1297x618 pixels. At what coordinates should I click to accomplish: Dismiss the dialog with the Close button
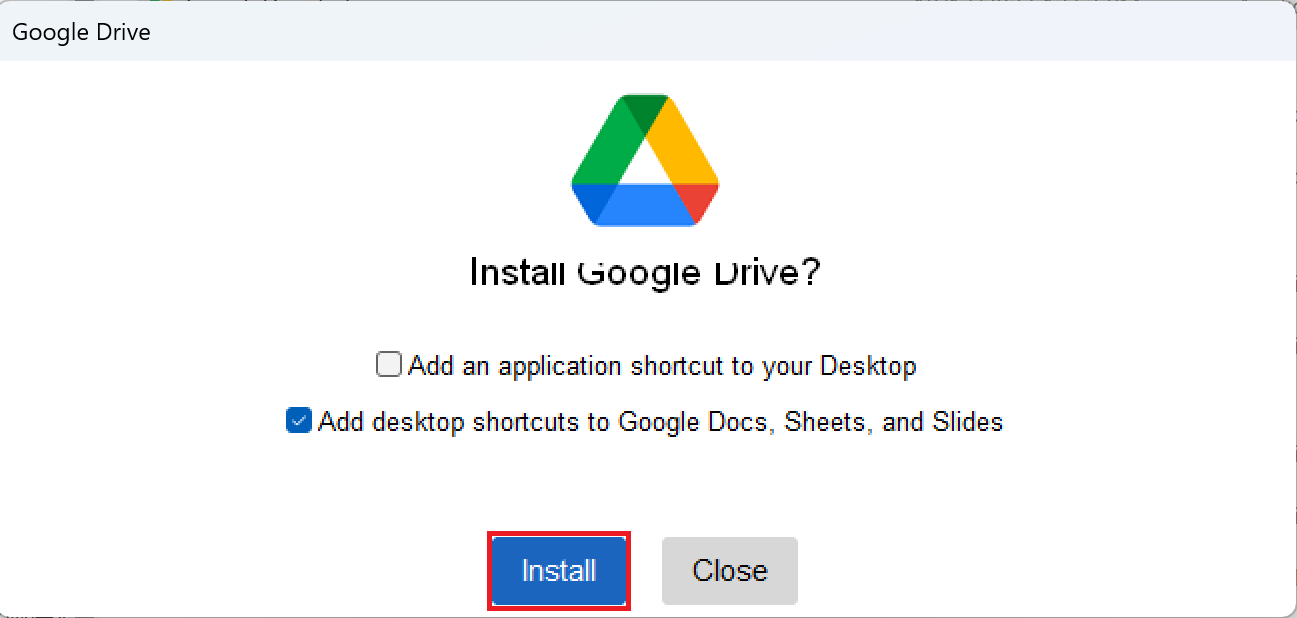click(730, 571)
